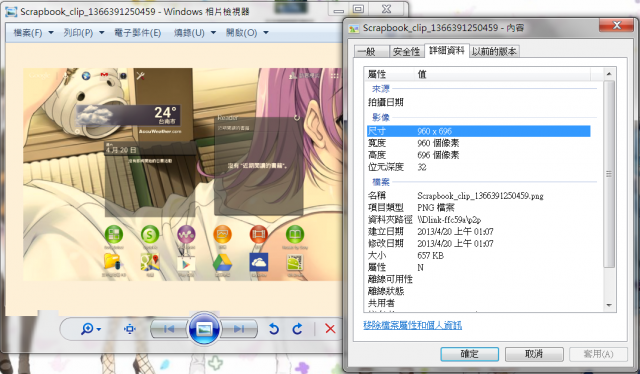640x374 pixels.
Task: Open the 開啟(O) menu
Action: (x=241, y=33)
